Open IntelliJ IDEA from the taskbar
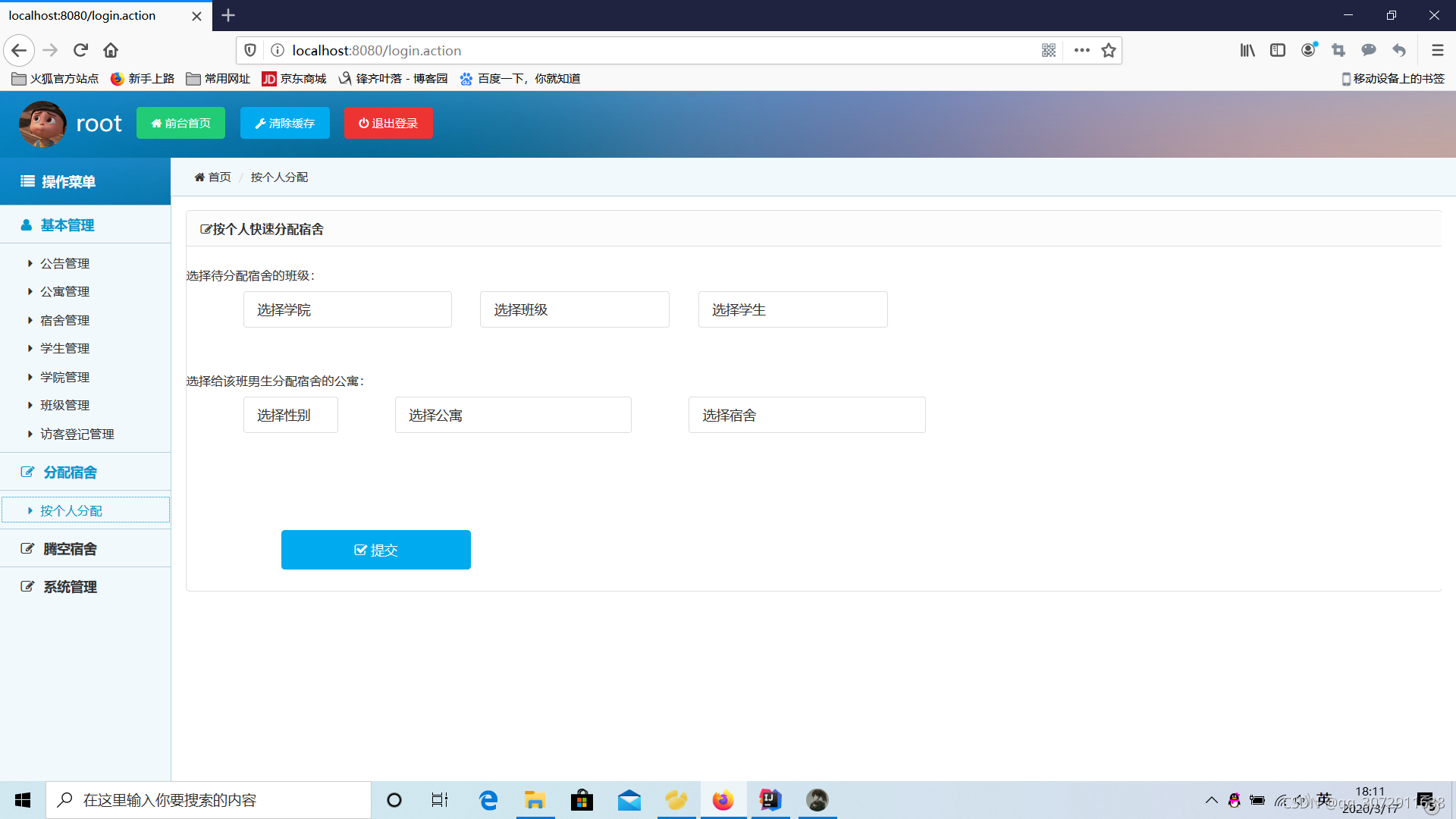The image size is (1456, 819). click(770, 800)
